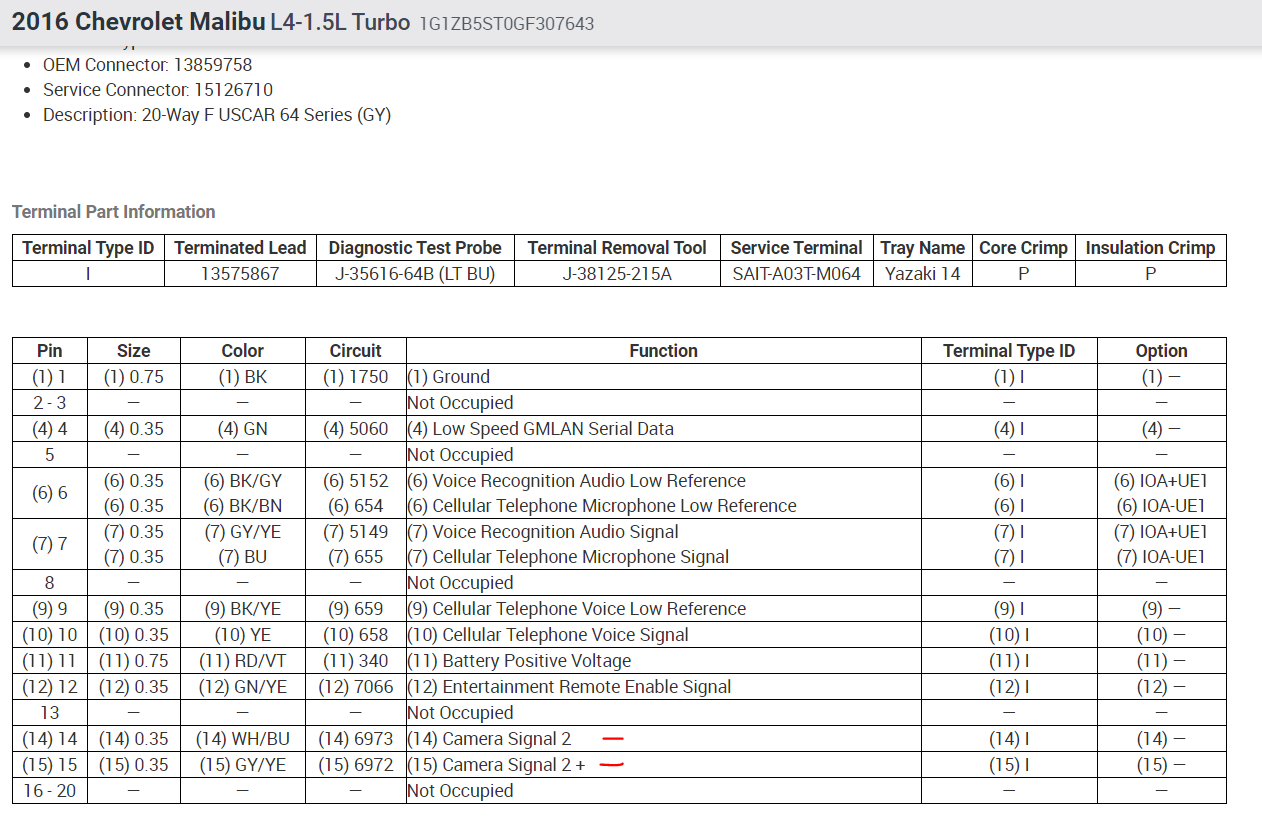Select the pin 16 - 20 cell
Viewport: 1262px width, 825px height.
pos(49,791)
